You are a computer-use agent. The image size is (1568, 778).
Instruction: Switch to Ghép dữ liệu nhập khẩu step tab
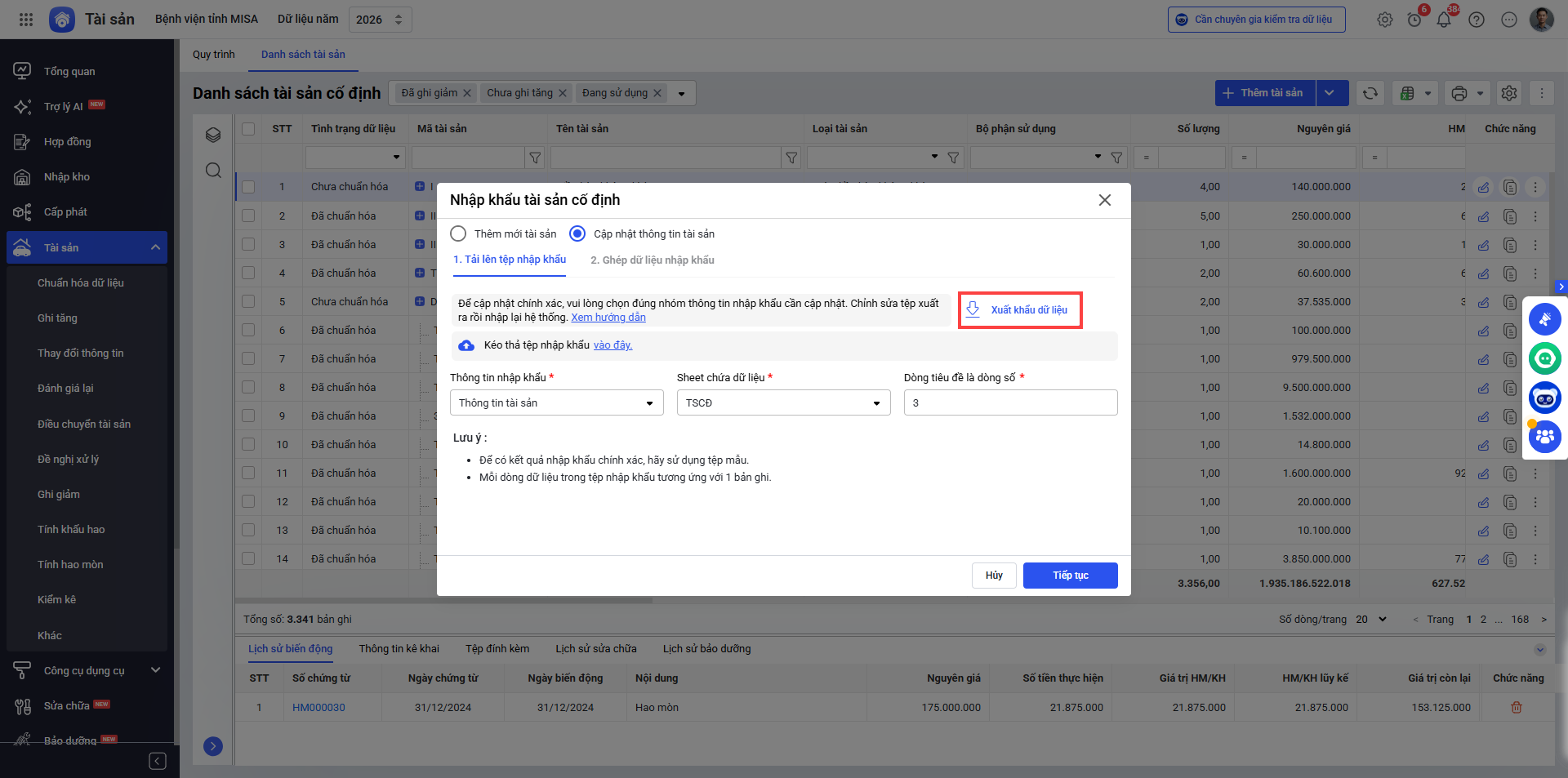(x=652, y=260)
